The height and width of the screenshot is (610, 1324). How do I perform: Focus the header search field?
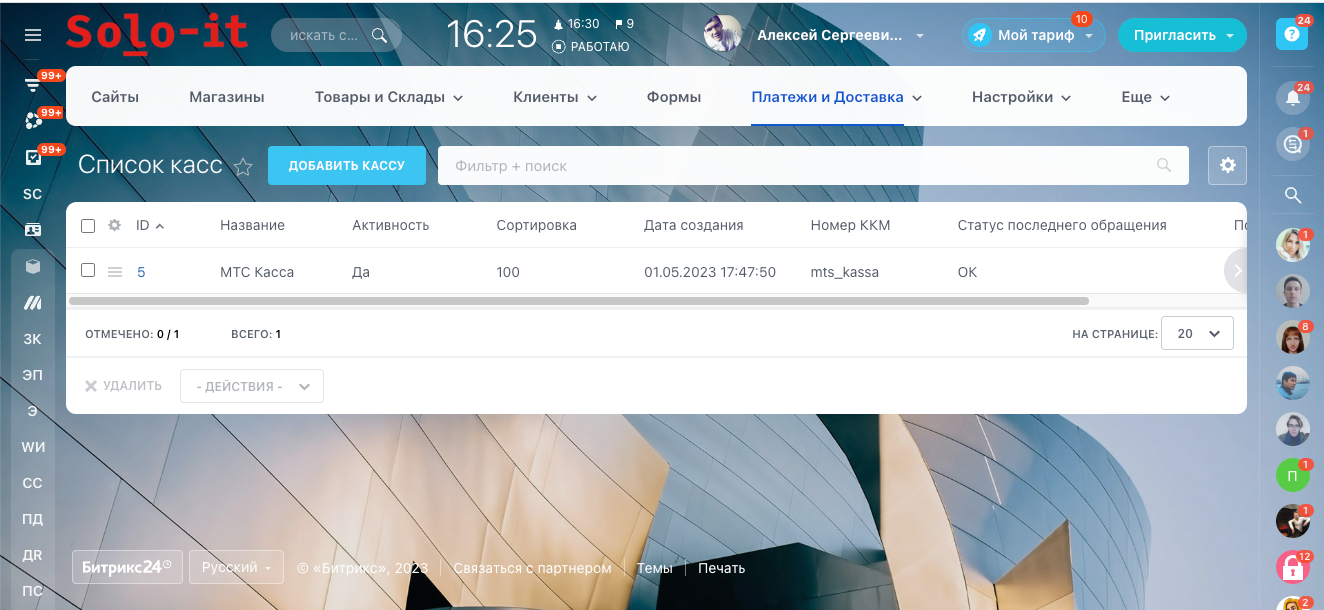(336, 35)
